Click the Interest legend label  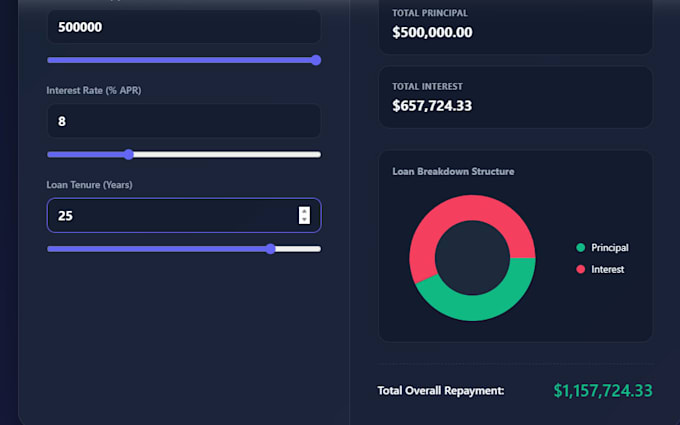(608, 269)
